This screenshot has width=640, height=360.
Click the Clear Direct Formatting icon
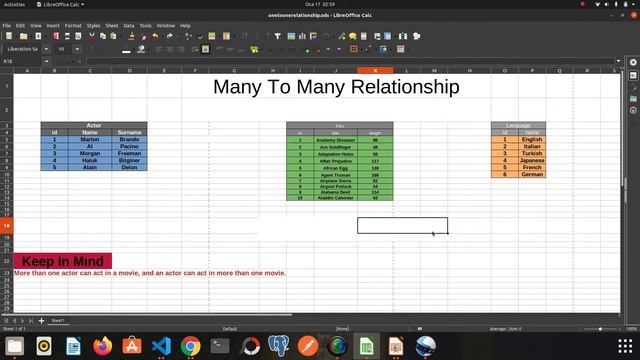click(x=143, y=36)
